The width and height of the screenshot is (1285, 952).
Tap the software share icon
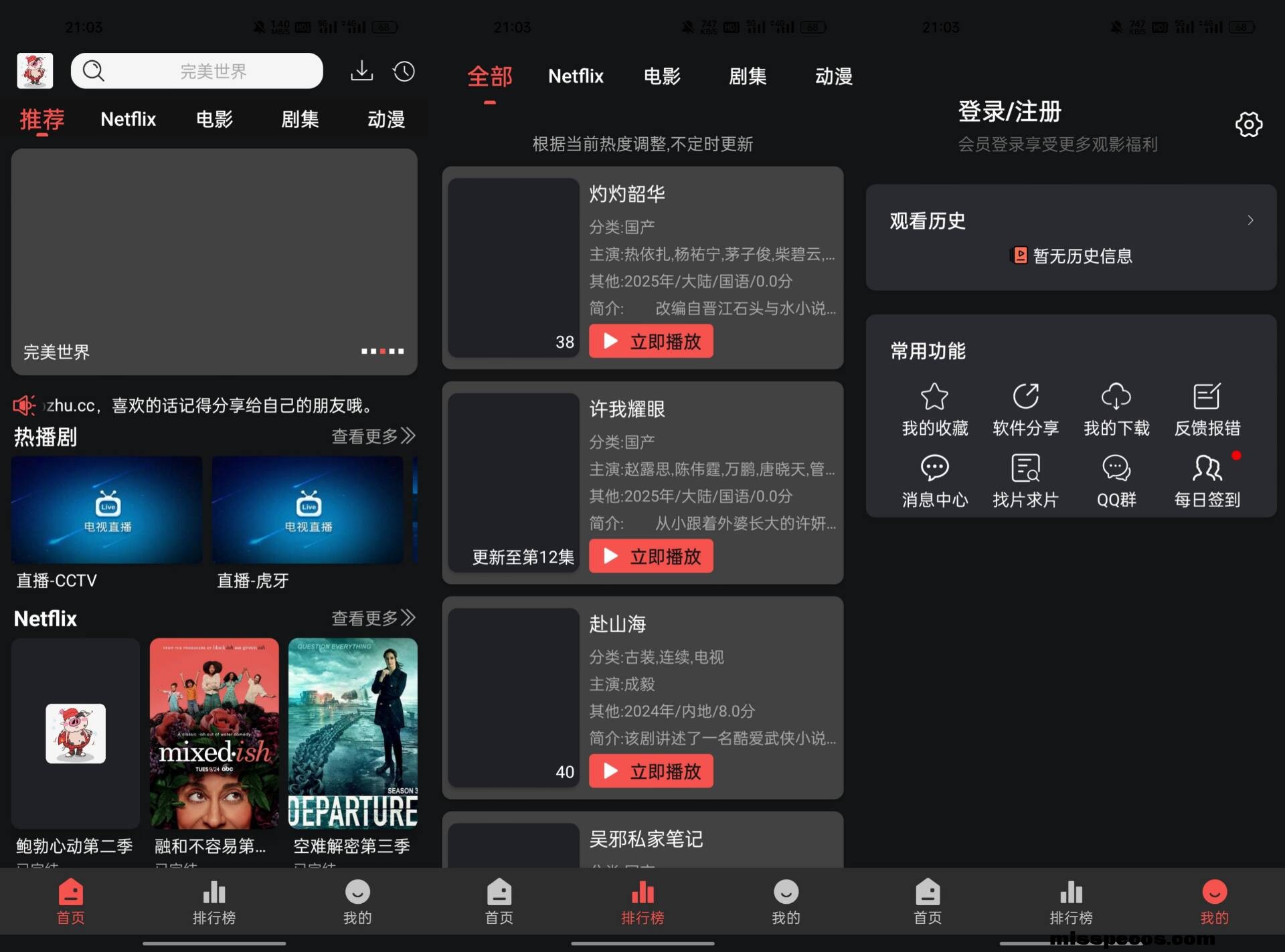click(1025, 397)
